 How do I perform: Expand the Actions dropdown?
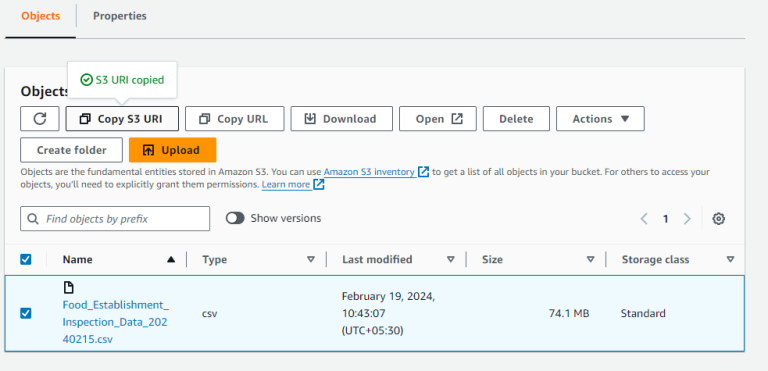[x=600, y=119]
